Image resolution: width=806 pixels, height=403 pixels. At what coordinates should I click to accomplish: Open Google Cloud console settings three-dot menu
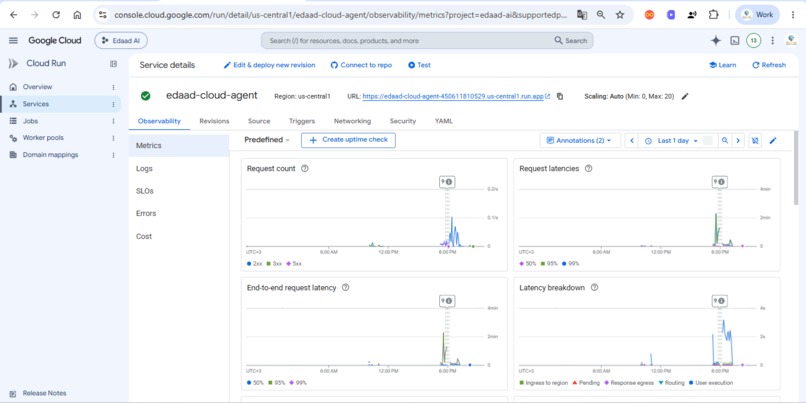click(x=772, y=41)
